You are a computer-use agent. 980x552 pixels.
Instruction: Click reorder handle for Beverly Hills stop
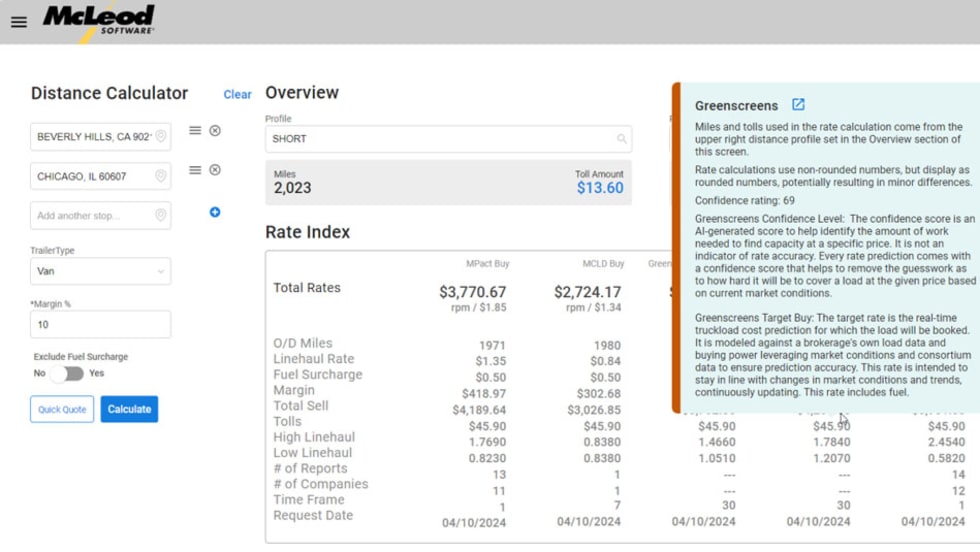(x=195, y=131)
